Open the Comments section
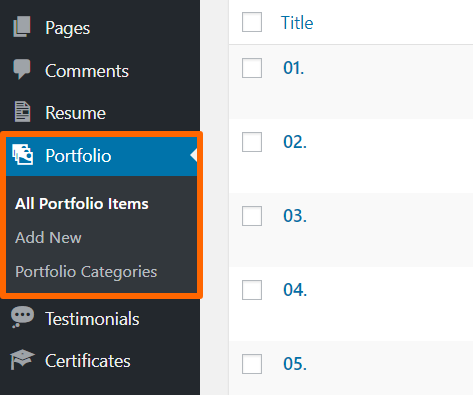Viewport: 473px width, 395px height. (x=87, y=71)
